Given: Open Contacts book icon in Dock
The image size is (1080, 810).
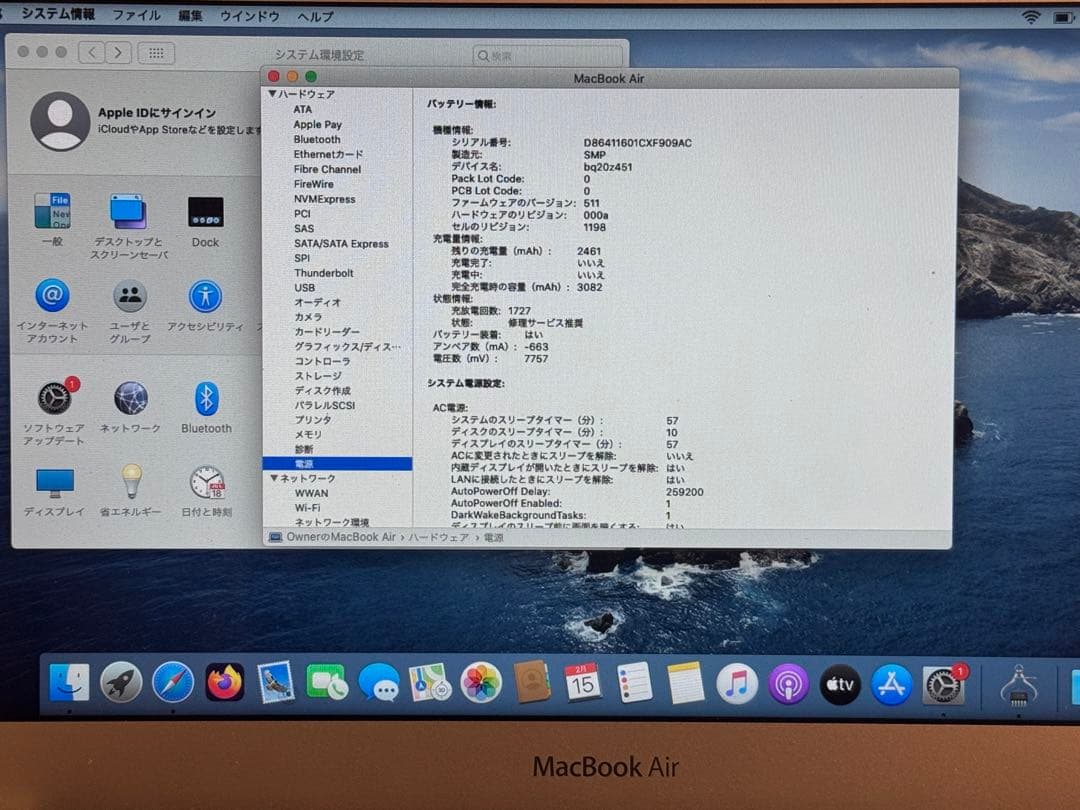Looking at the screenshot, I should click(532, 683).
